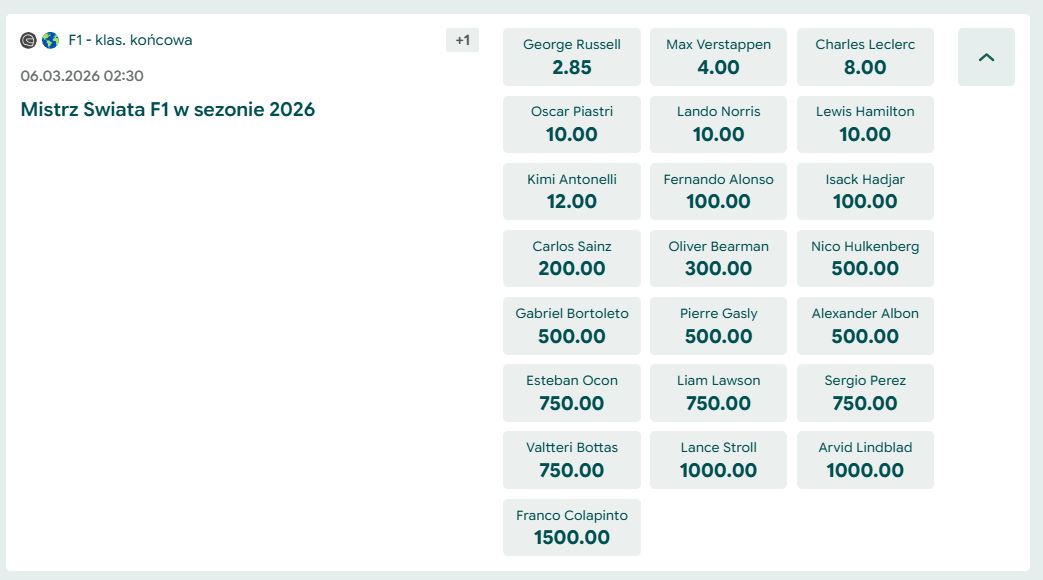Viewport: 1043px width, 580px height.
Task: Choose the Oscar Piastri 10.00 odds
Action: tap(572, 124)
